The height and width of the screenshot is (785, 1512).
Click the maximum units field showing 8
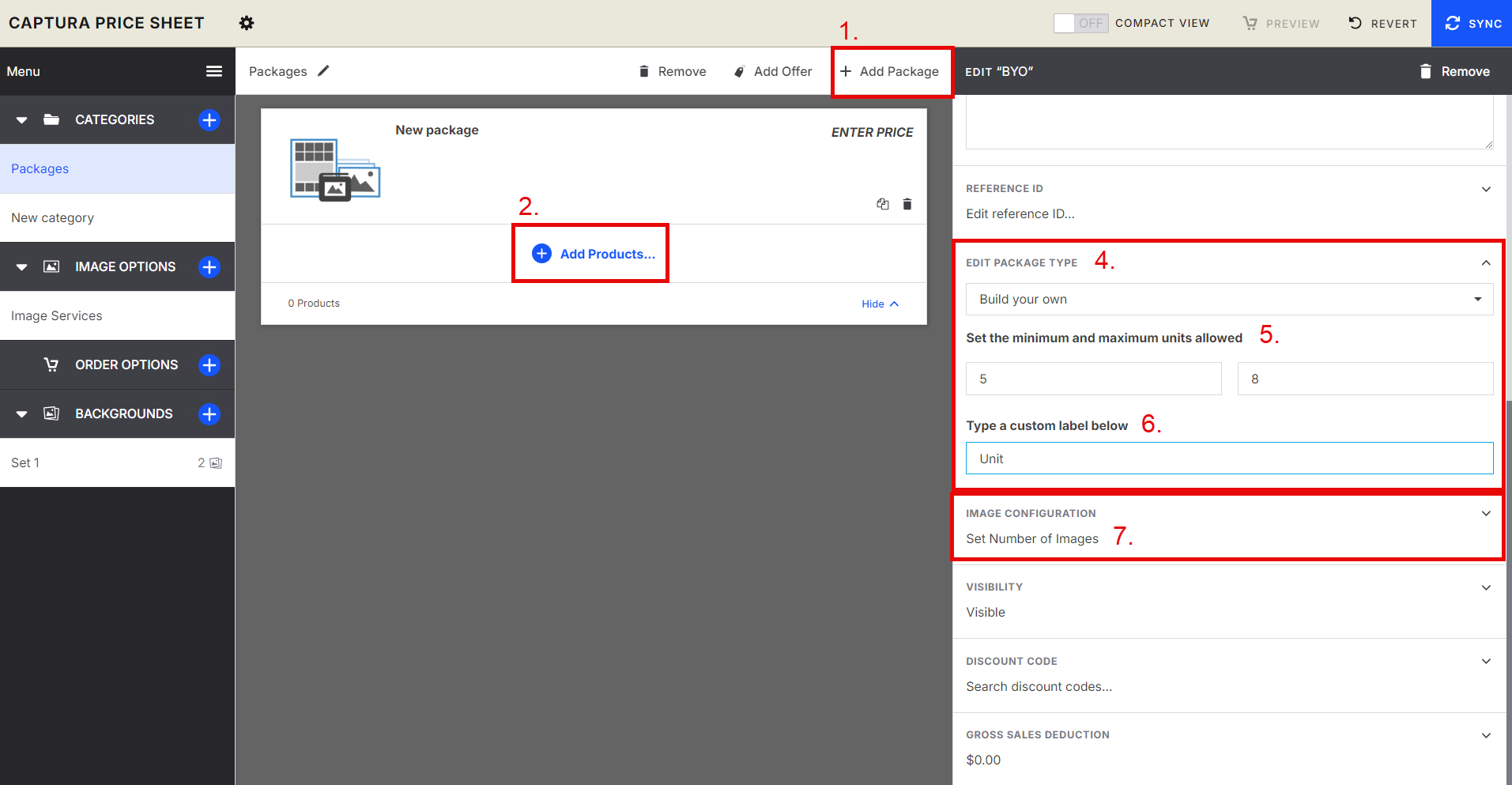coord(1365,379)
